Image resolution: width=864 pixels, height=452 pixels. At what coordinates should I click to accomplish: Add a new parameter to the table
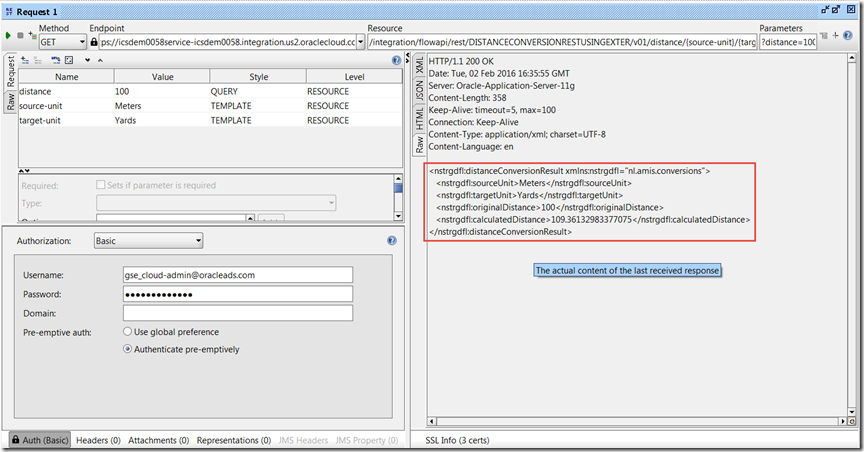pyautogui.click(x=24, y=61)
